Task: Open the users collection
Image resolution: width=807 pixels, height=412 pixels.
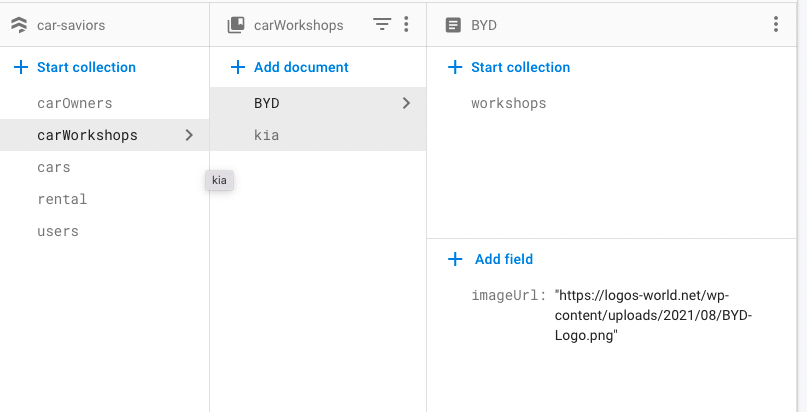Action: [x=58, y=231]
